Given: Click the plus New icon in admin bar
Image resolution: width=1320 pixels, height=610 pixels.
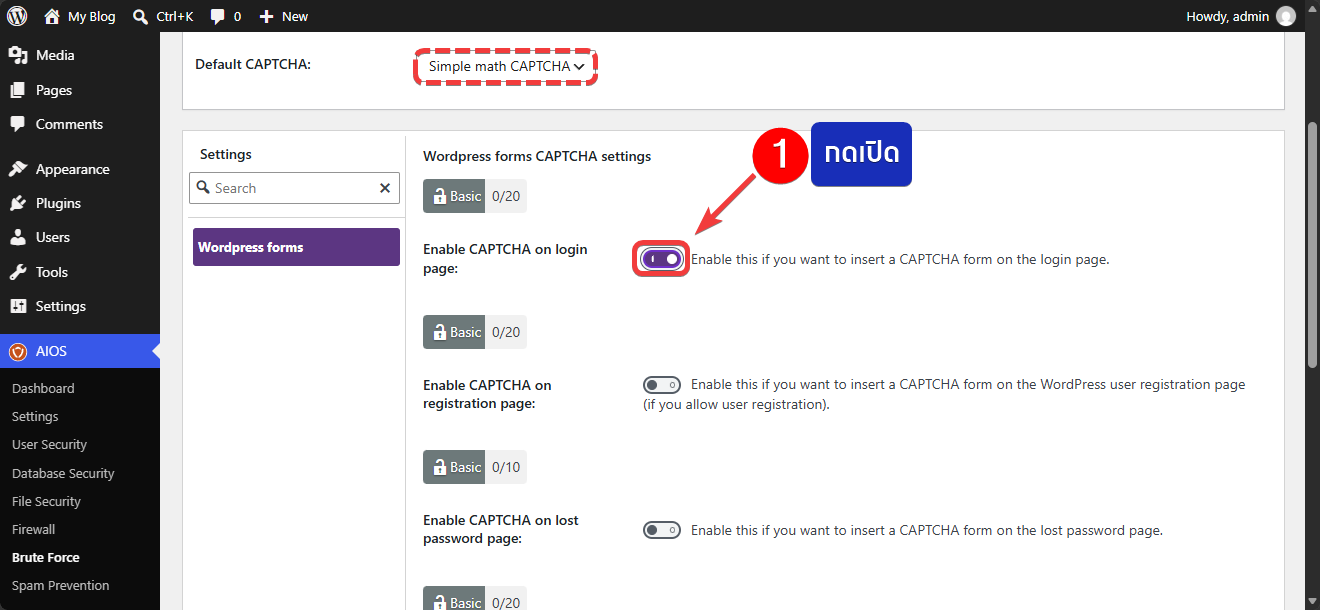Looking at the screenshot, I should pos(266,16).
